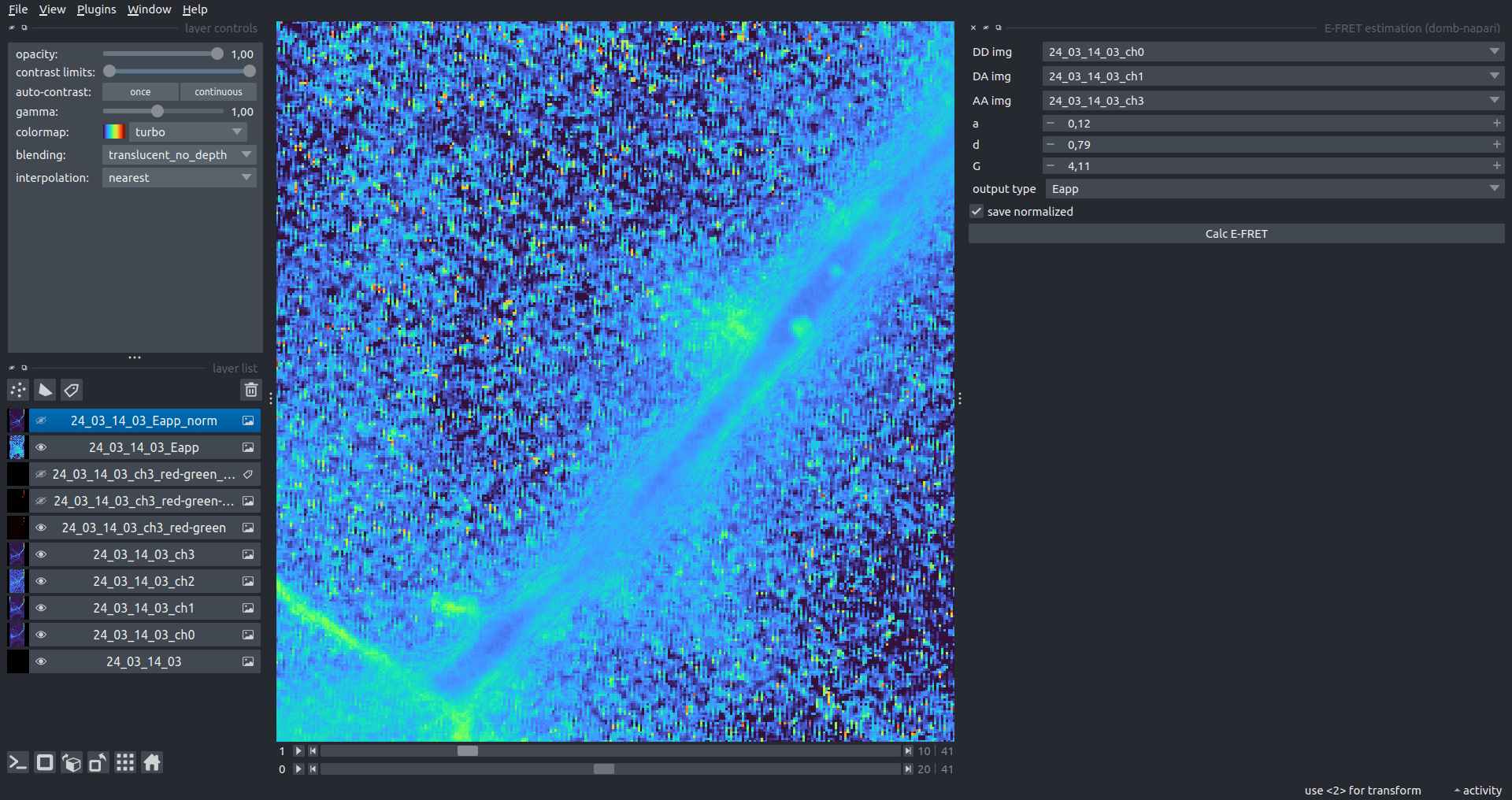Viewport: 1512px width, 800px height.
Task: Click image type icon of 24_03_14_03_Eapp layer
Action: (x=248, y=447)
